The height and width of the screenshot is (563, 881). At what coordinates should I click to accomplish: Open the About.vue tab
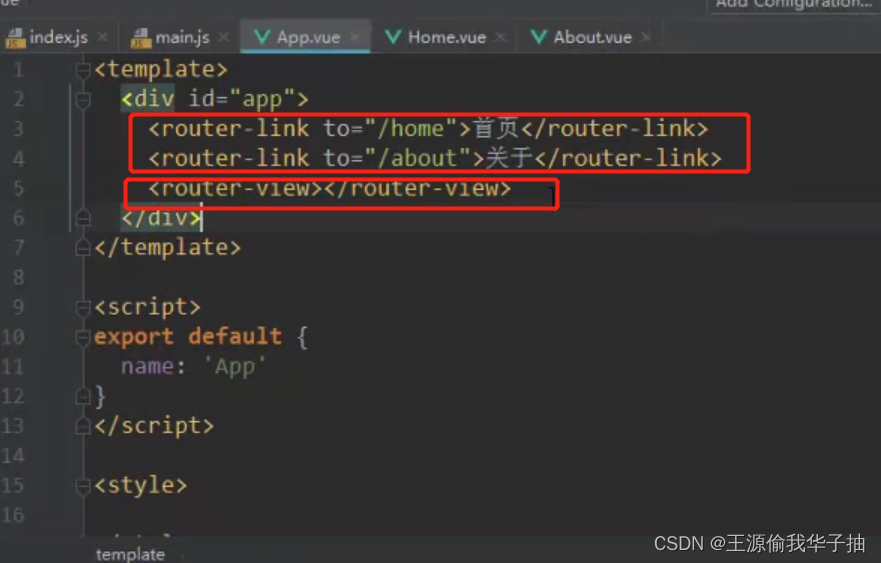(x=591, y=37)
